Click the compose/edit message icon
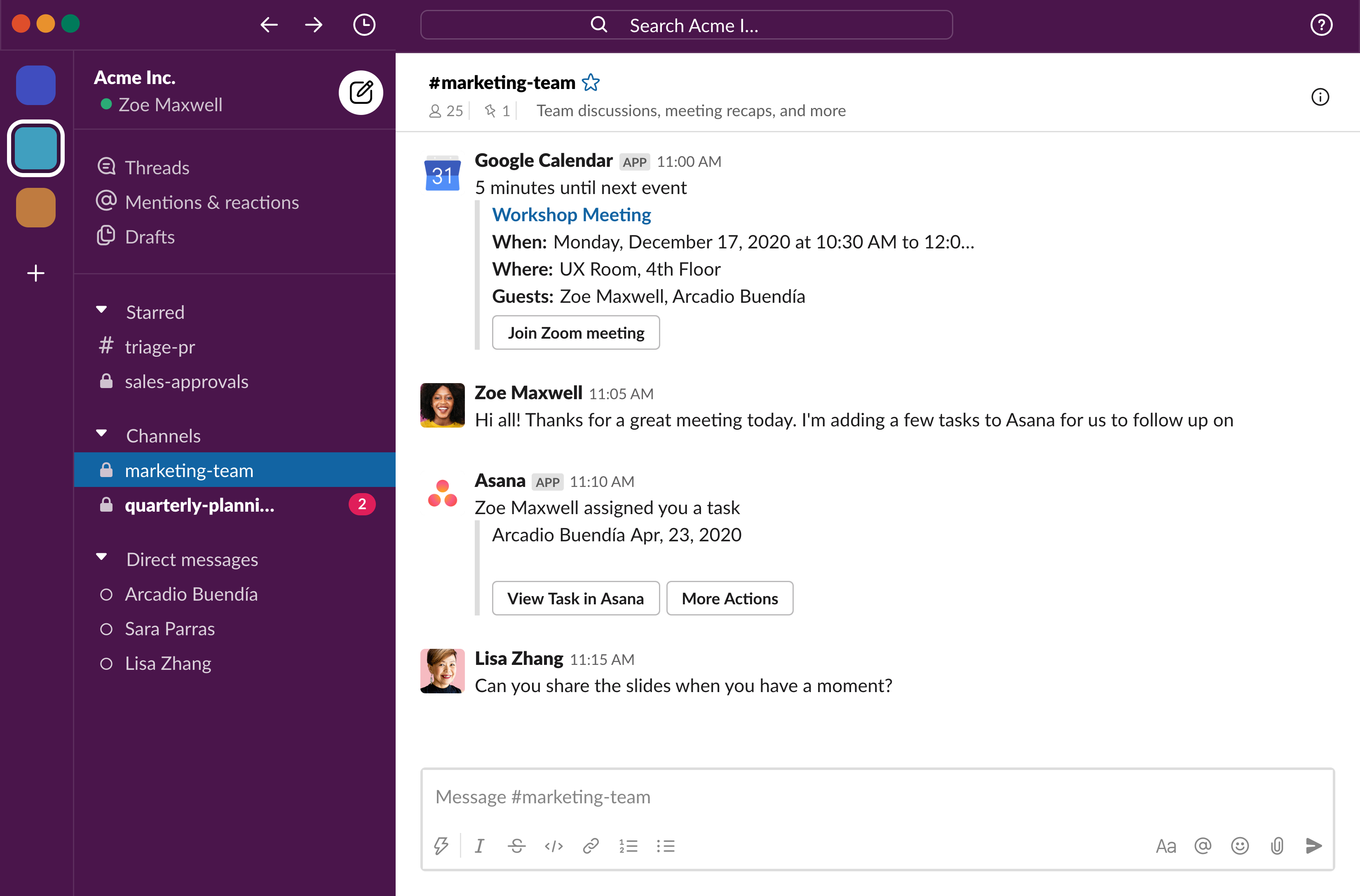This screenshot has height=896, width=1360. coord(358,92)
